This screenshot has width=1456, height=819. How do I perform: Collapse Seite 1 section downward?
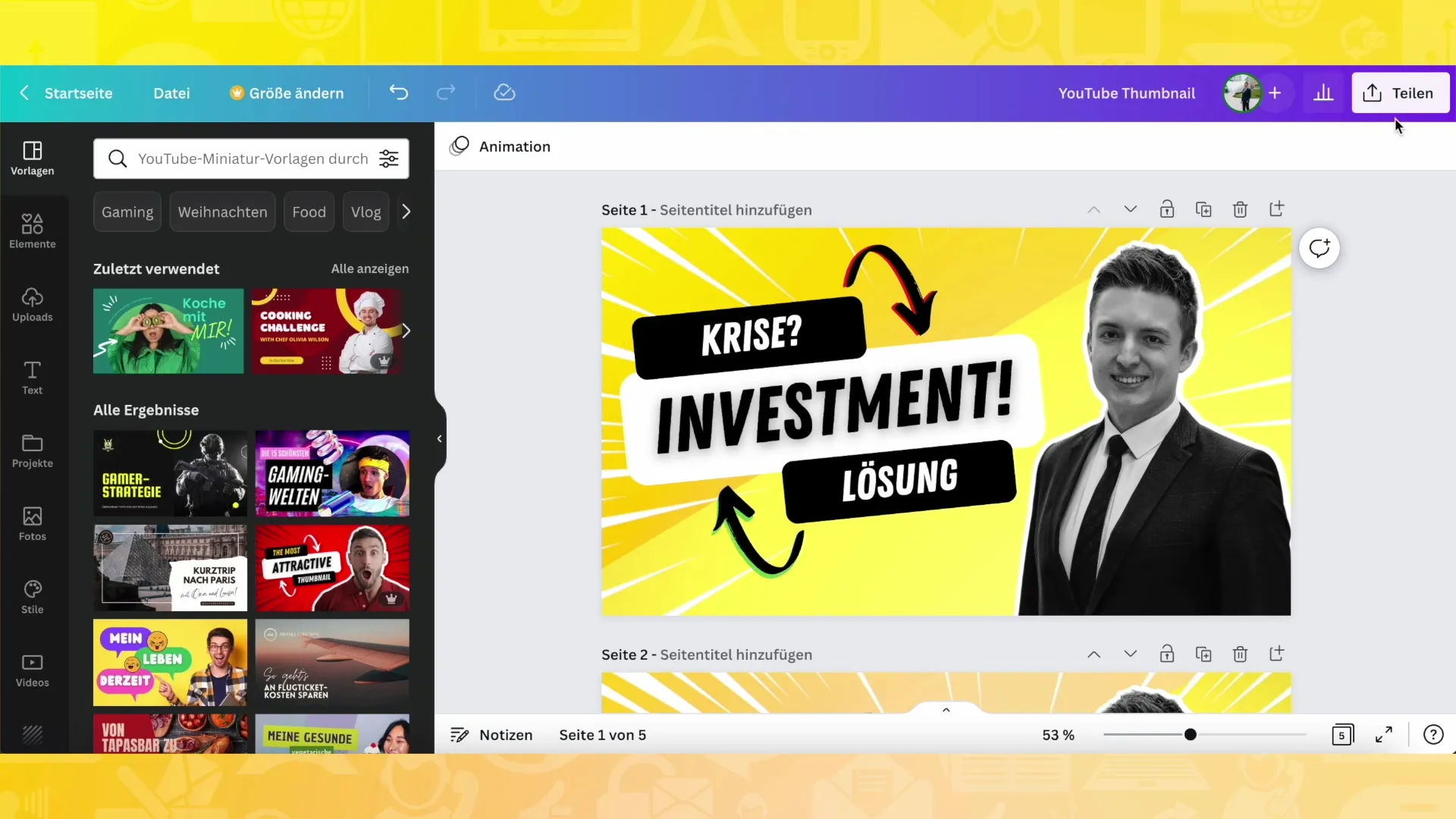[x=1130, y=209]
